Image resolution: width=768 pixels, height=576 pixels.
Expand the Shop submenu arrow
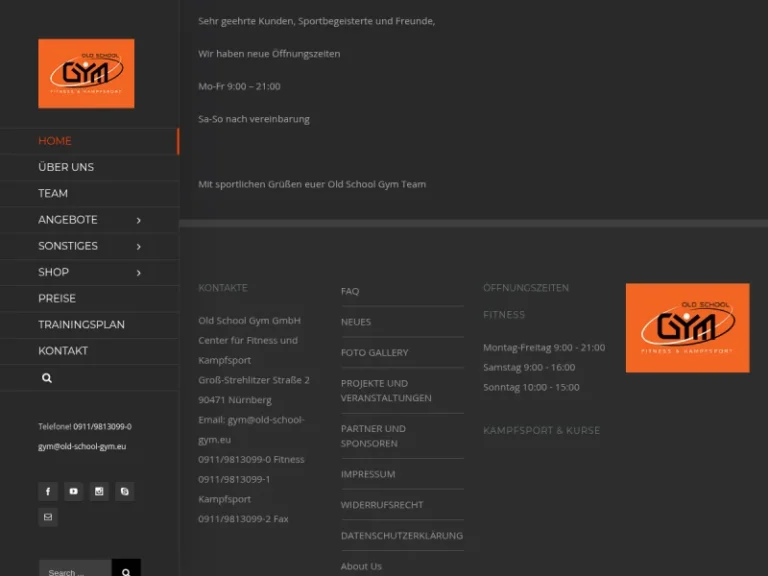click(138, 272)
